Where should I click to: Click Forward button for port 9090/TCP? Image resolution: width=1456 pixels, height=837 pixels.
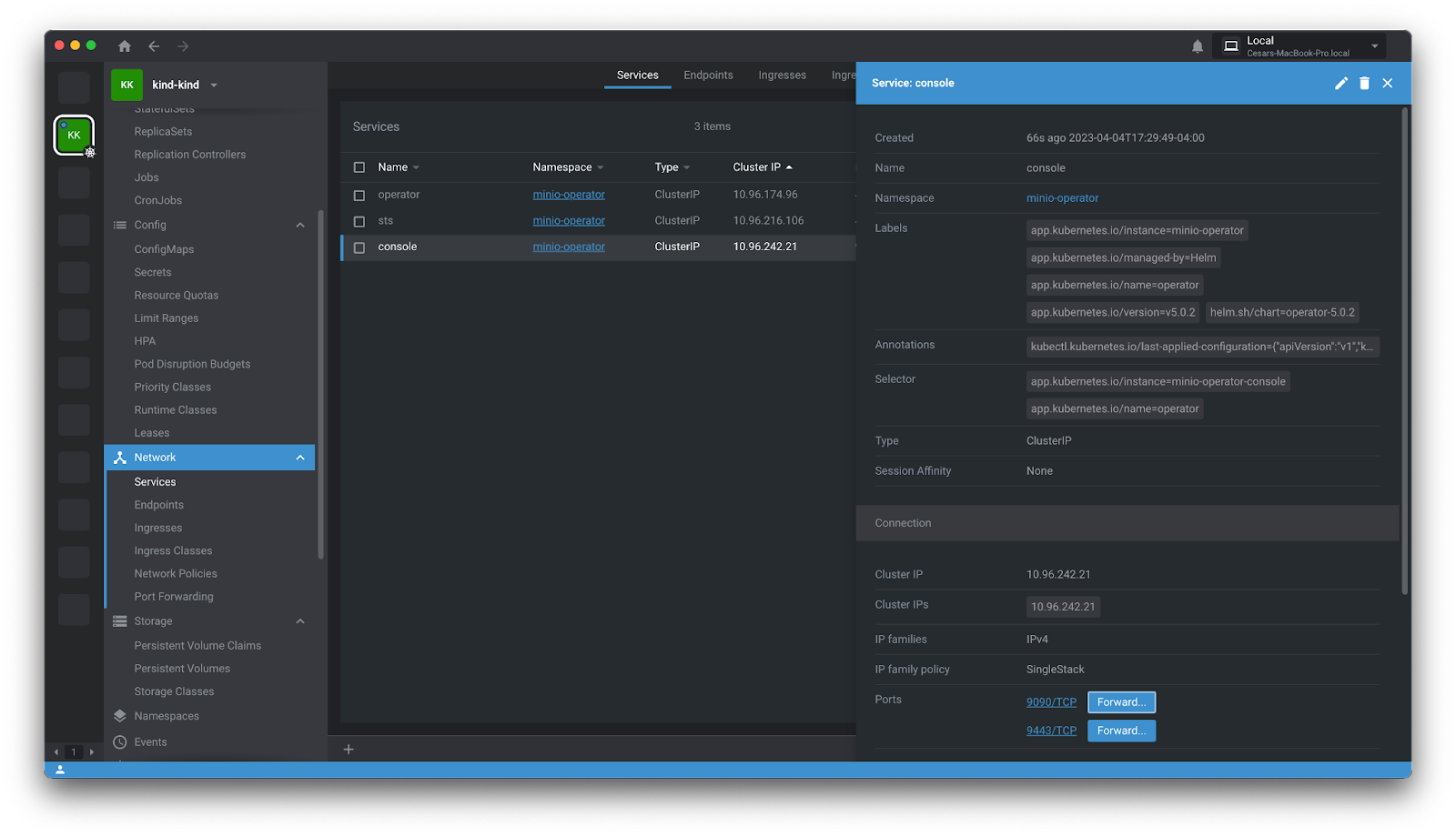[x=1121, y=702]
